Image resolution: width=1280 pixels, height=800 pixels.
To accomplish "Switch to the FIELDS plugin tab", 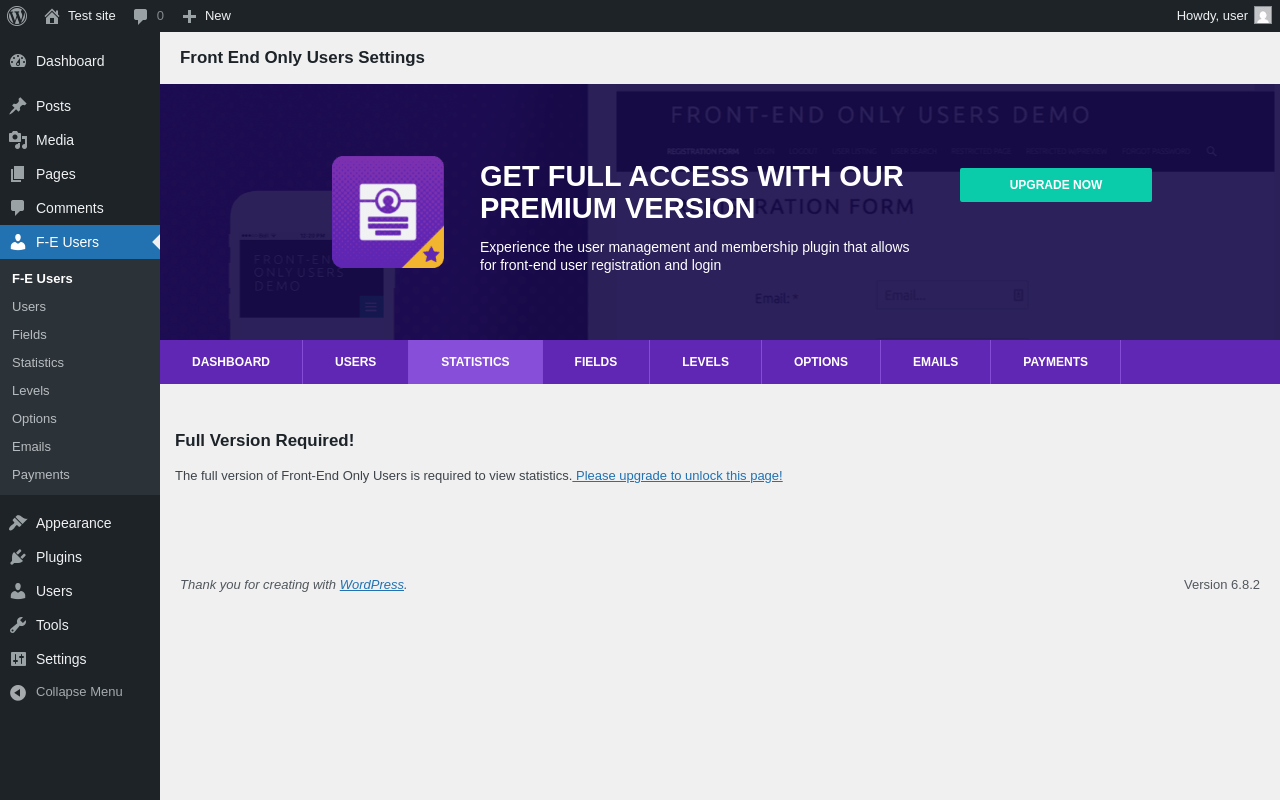I will tap(596, 362).
